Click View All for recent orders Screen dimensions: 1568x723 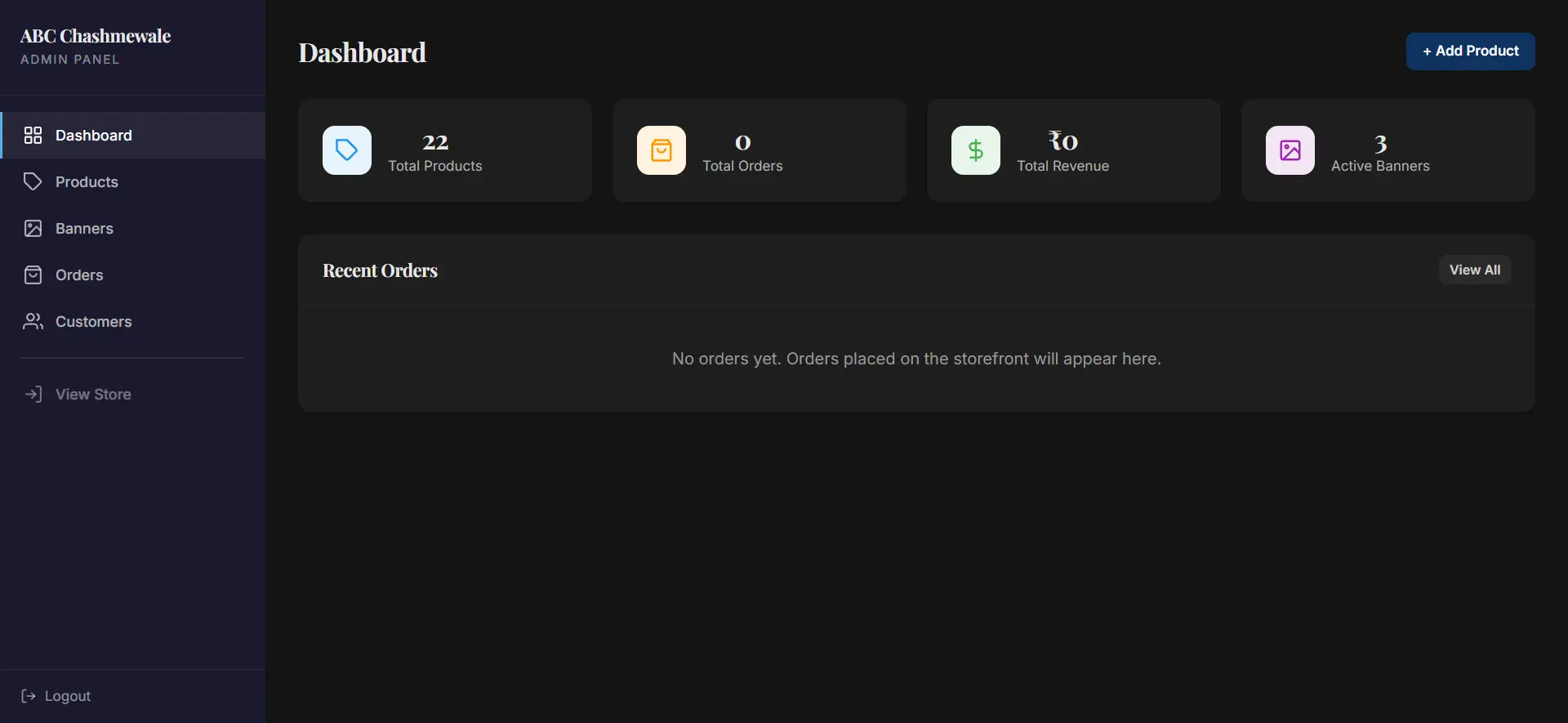[1475, 270]
